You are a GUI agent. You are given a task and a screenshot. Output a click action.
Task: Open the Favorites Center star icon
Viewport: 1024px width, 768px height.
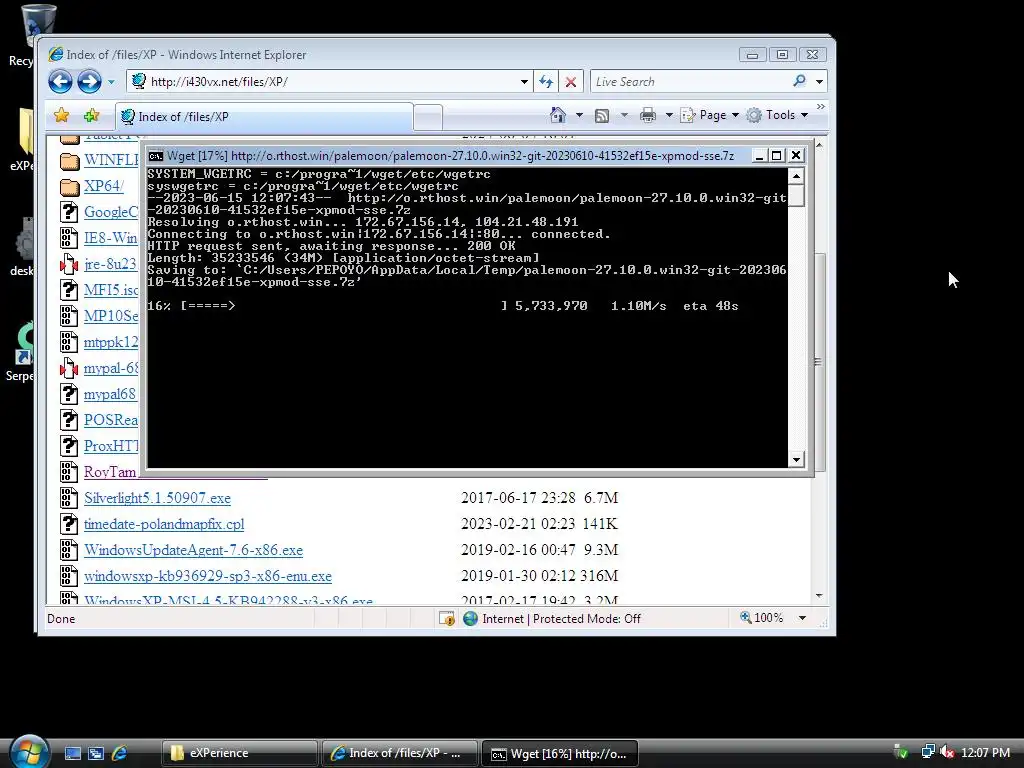(61, 116)
